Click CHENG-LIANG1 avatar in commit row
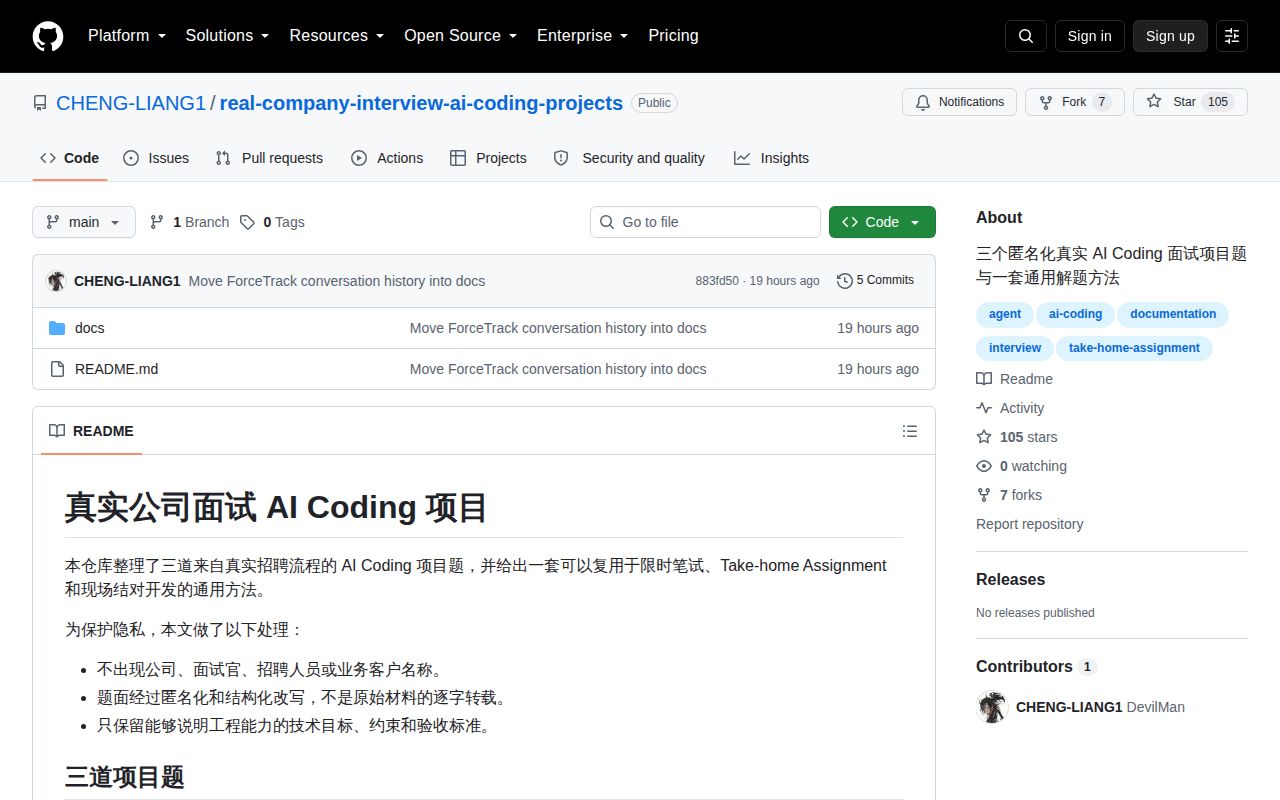The image size is (1280, 800). point(56,281)
